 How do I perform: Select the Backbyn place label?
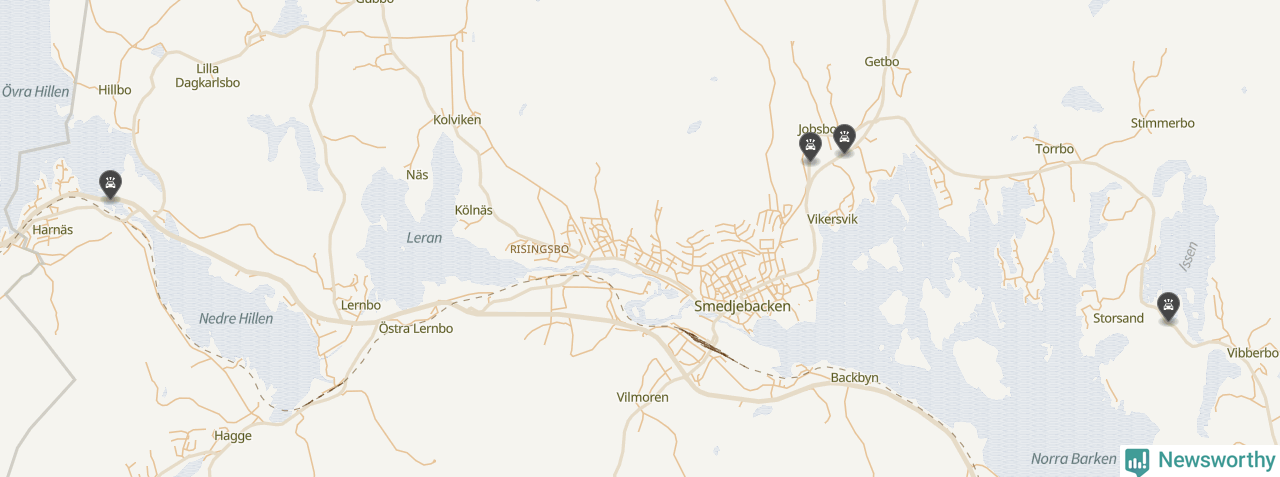[x=855, y=377]
